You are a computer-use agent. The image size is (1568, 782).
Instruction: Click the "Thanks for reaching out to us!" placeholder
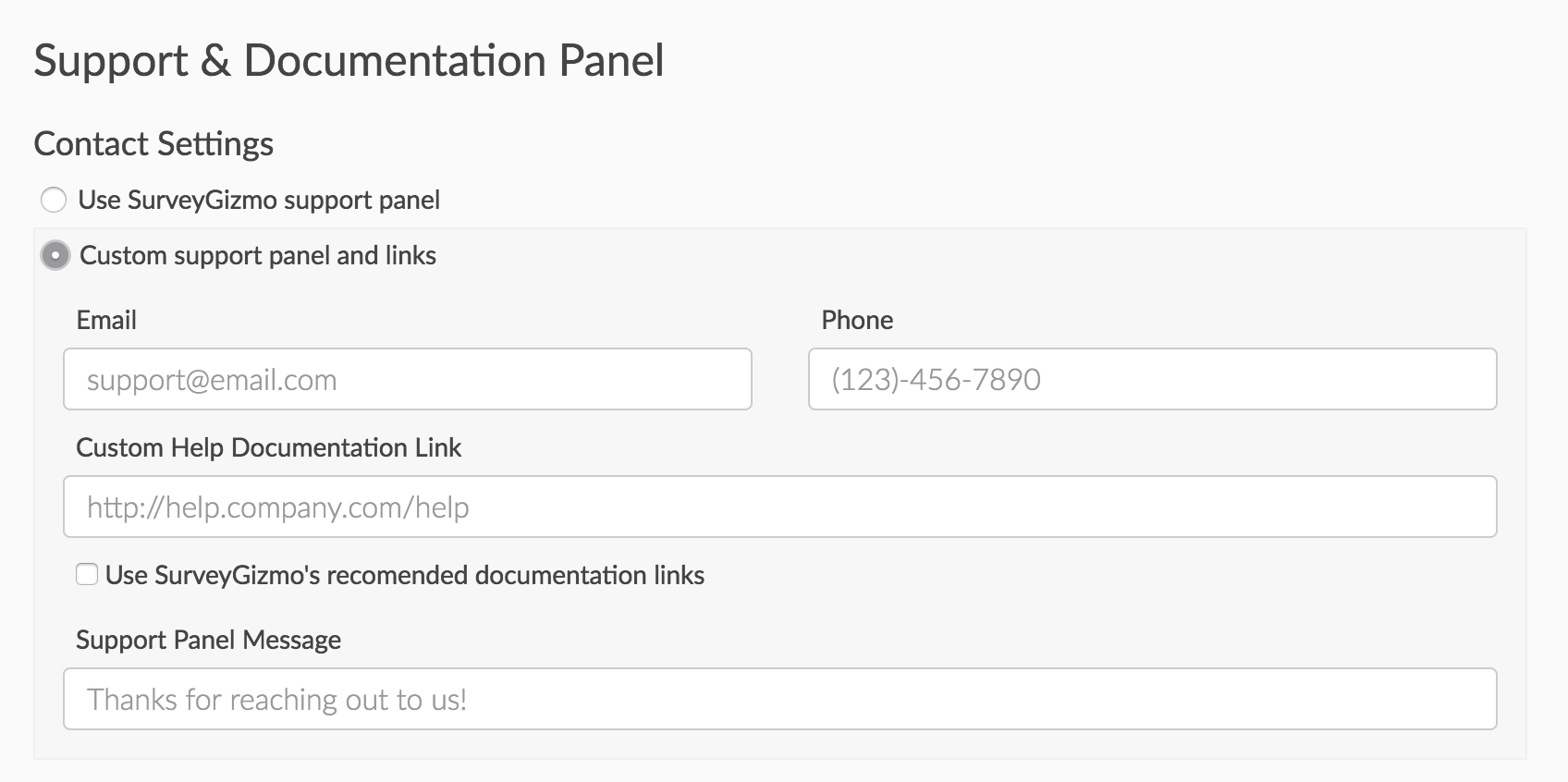click(x=276, y=700)
